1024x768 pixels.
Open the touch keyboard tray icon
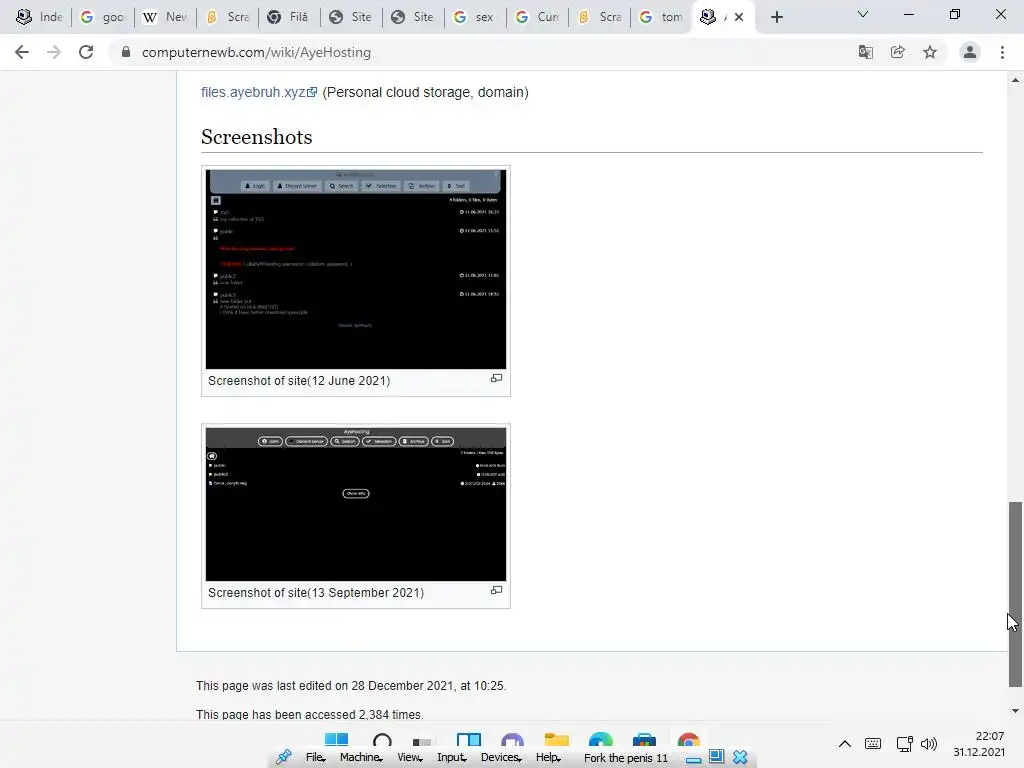click(x=872, y=744)
